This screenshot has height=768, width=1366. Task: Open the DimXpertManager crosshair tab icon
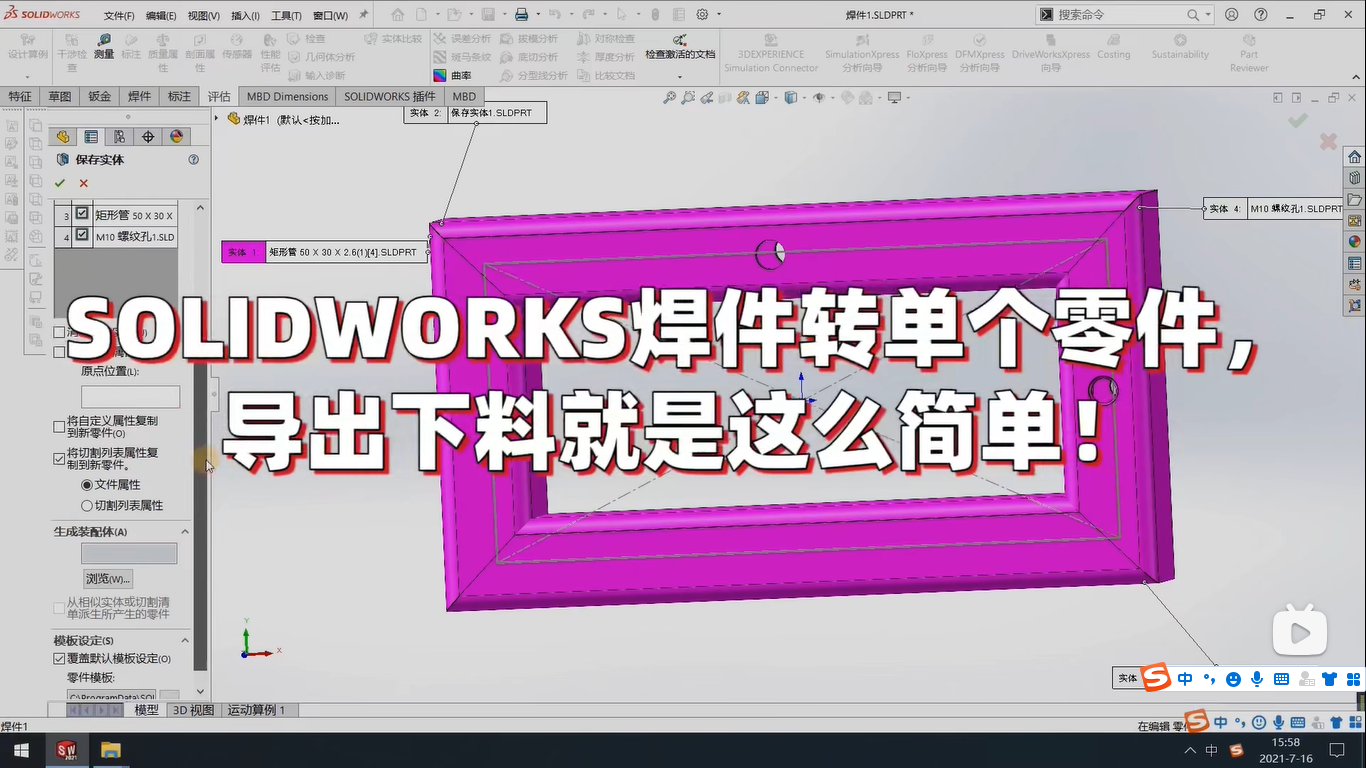148,137
